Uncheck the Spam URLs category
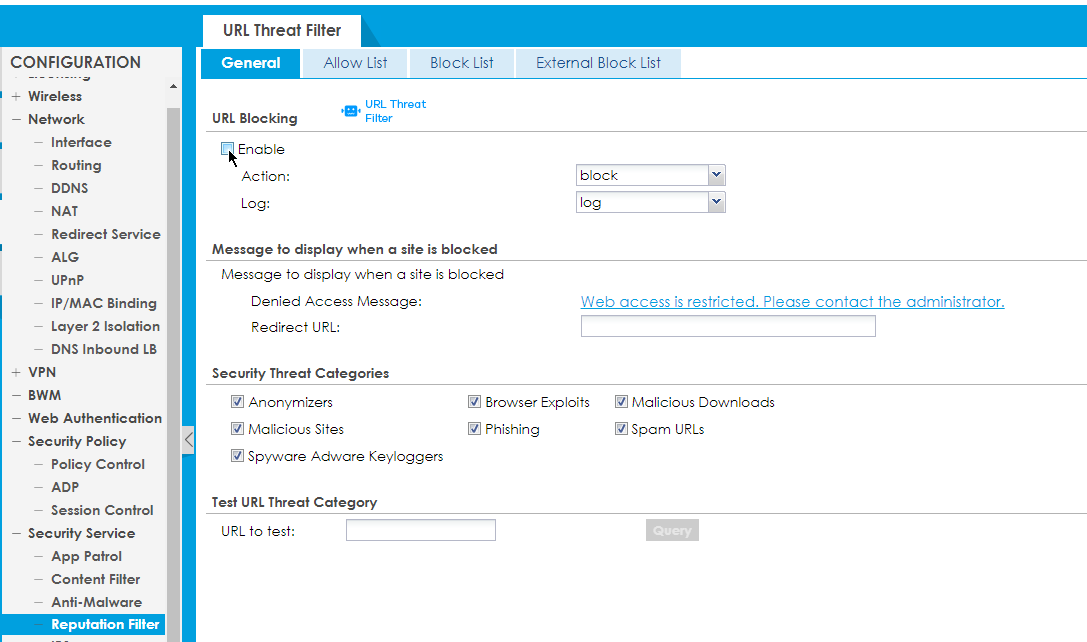 [x=622, y=428]
